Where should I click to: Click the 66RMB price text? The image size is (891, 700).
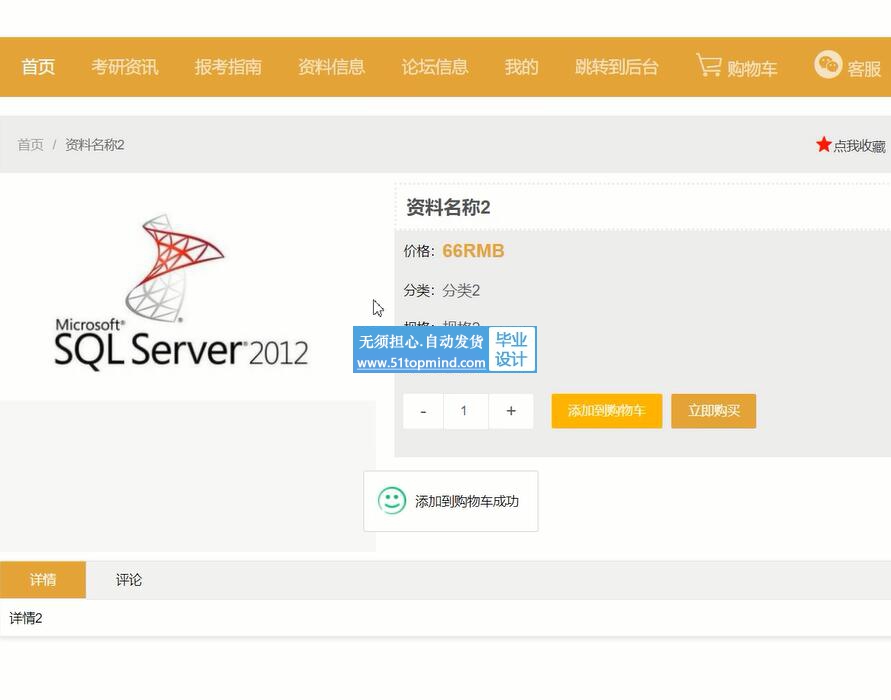pyautogui.click(x=473, y=251)
